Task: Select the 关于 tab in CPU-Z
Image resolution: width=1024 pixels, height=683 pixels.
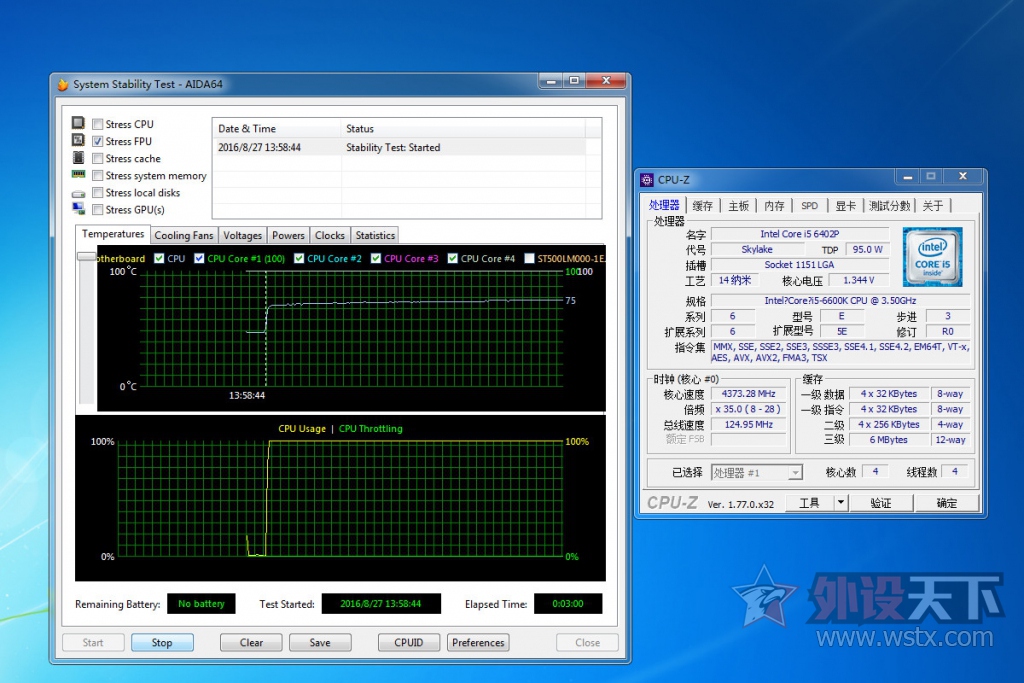Action: click(933, 206)
